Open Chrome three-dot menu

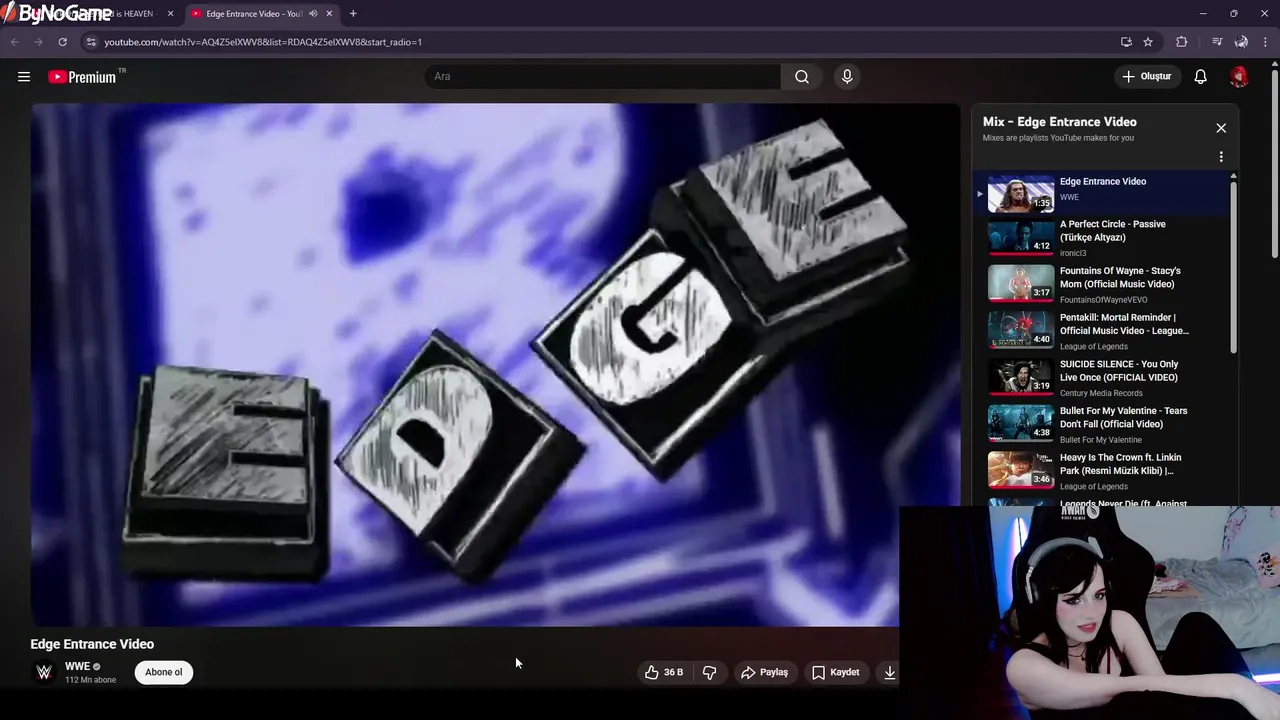point(1266,42)
